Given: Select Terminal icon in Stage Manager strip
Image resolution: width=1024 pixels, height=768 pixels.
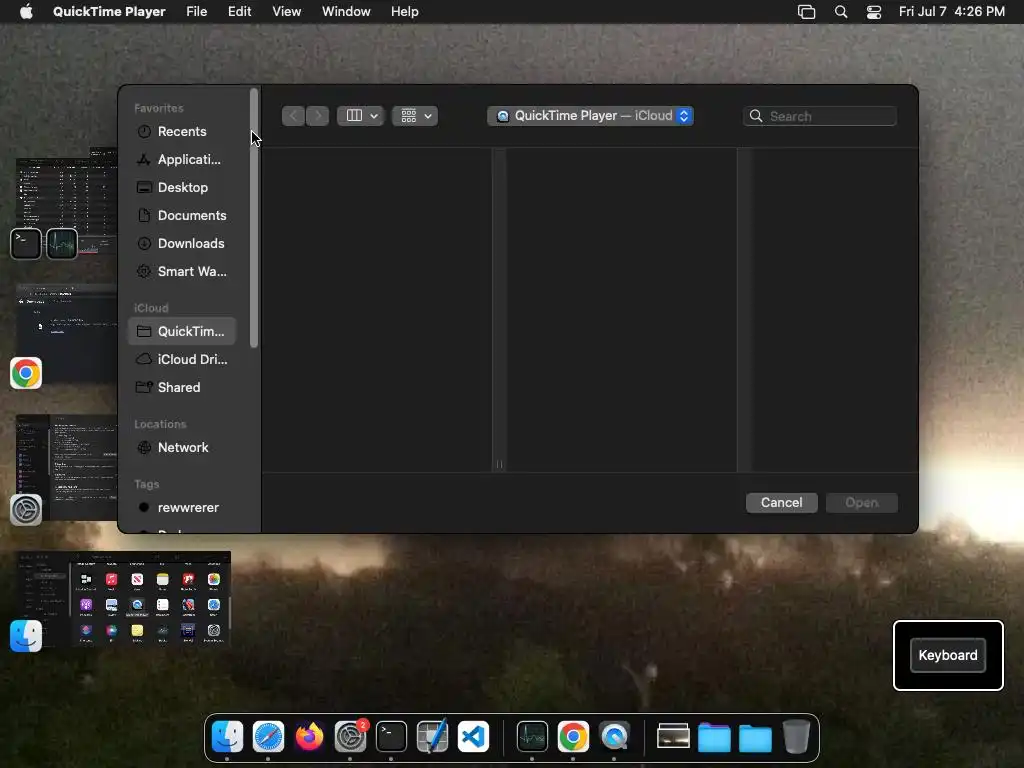Looking at the screenshot, I should coord(26,244).
